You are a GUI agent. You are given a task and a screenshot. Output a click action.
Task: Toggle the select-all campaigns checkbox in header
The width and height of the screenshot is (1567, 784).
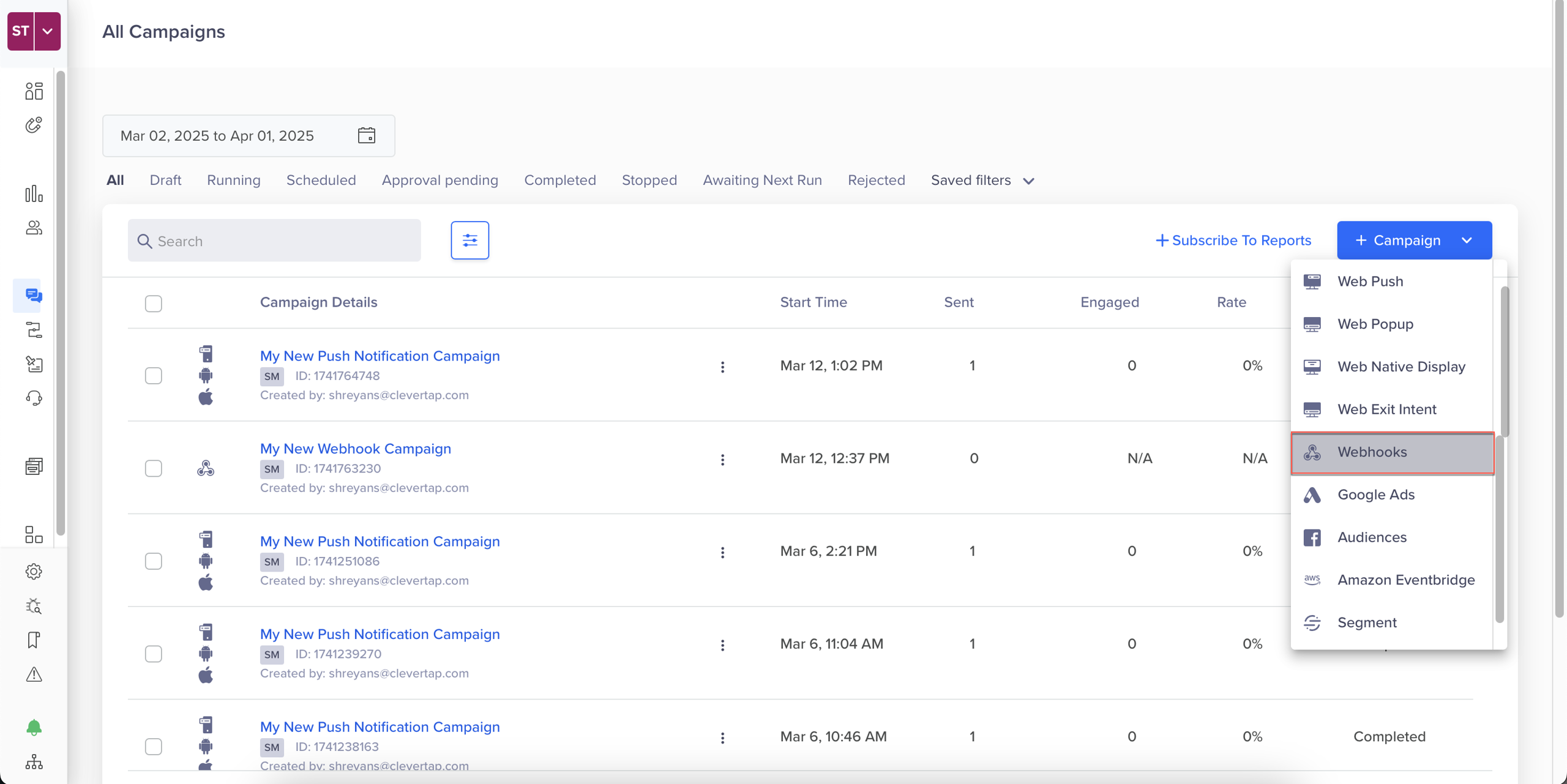[154, 304]
